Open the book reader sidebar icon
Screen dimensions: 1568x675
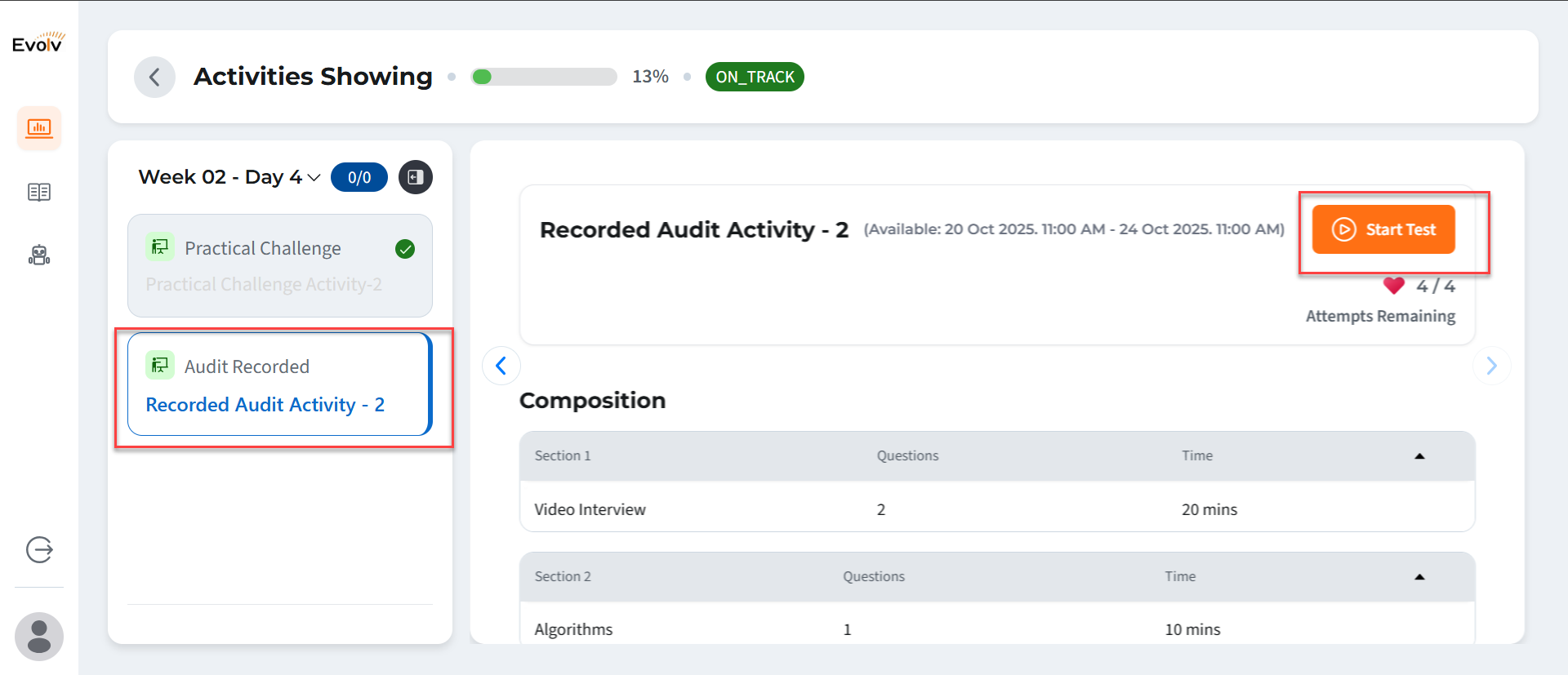(x=39, y=192)
